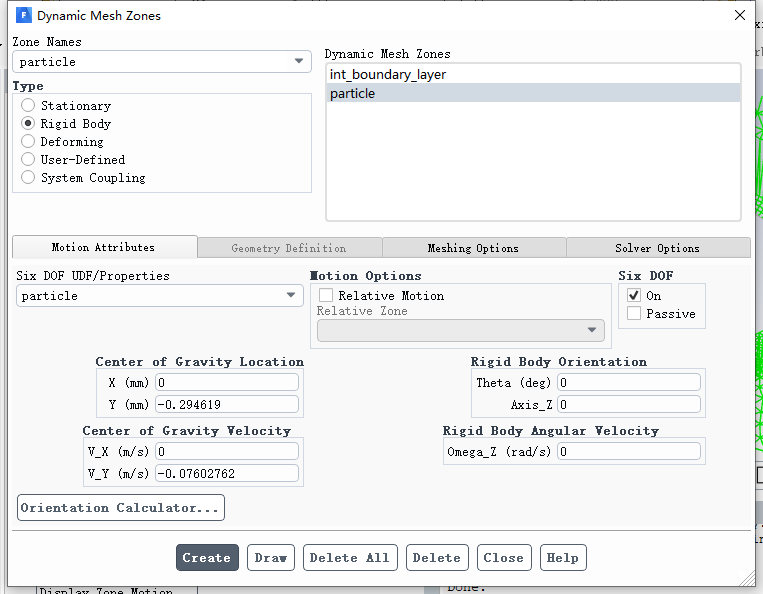
Task: Select the User-Defined type option
Action: [28, 160]
